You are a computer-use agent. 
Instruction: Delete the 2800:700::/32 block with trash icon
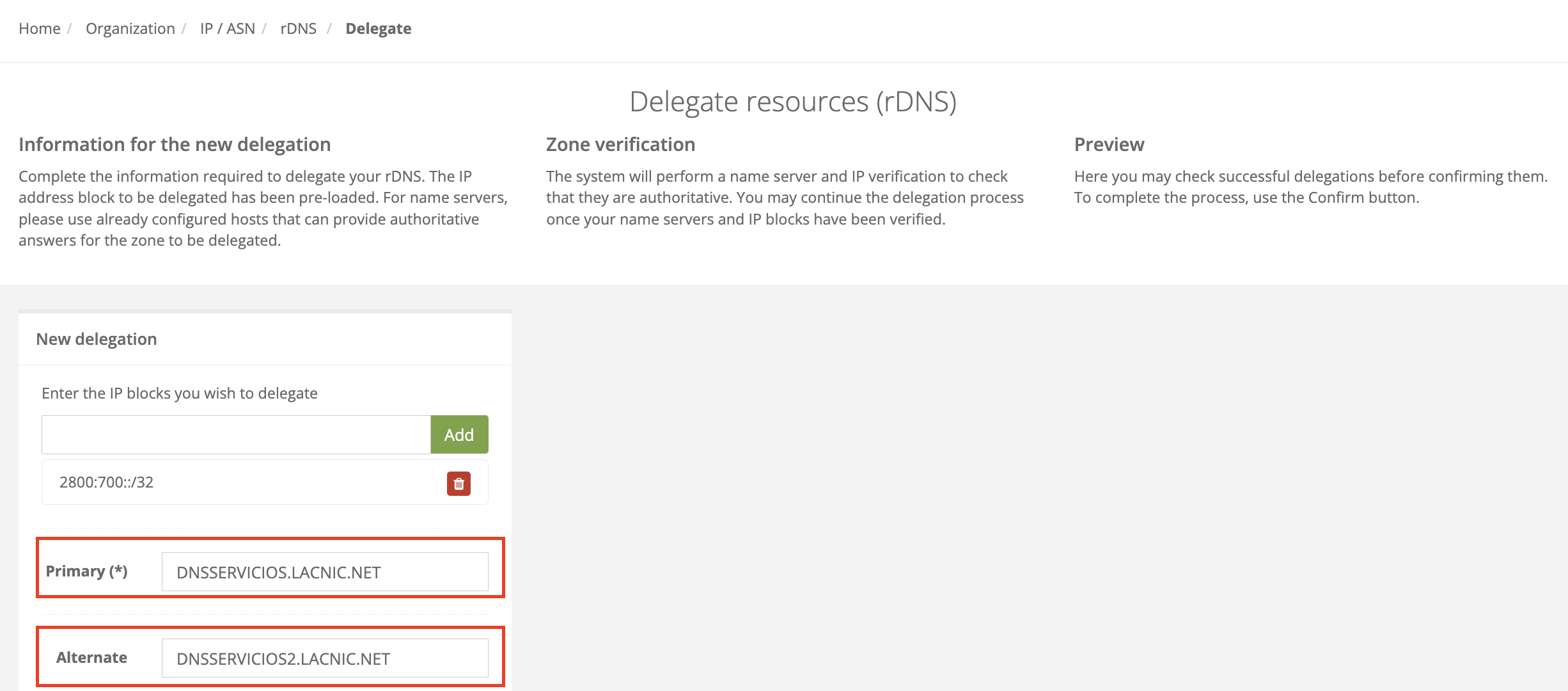(x=459, y=484)
